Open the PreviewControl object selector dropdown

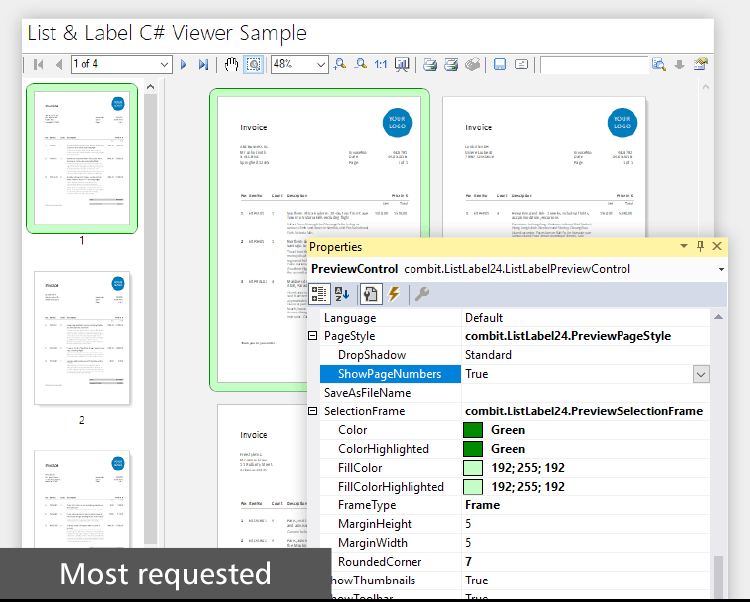pyautogui.click(x=721, y=269)
